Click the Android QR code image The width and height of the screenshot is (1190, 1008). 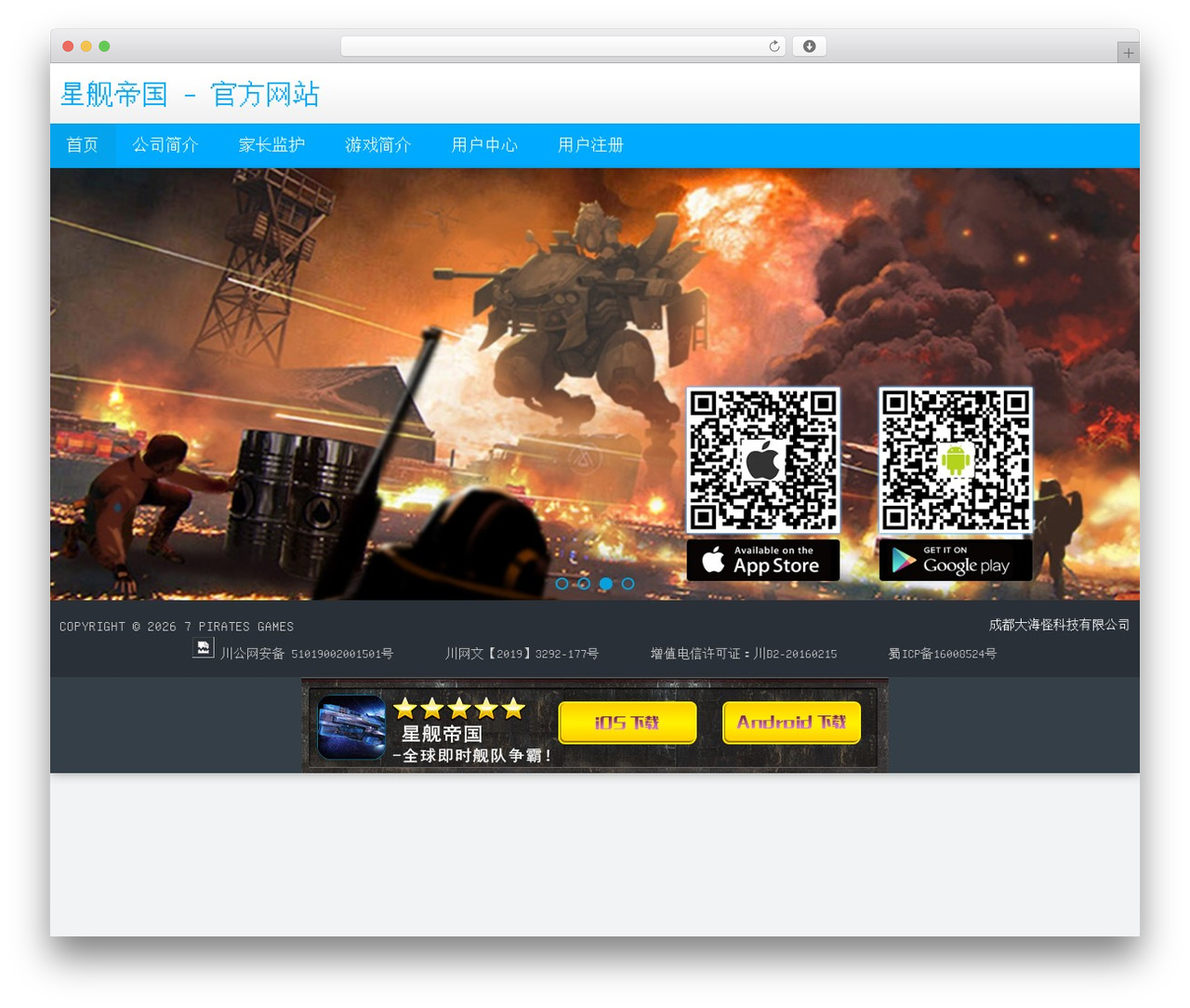coord(956,460)
